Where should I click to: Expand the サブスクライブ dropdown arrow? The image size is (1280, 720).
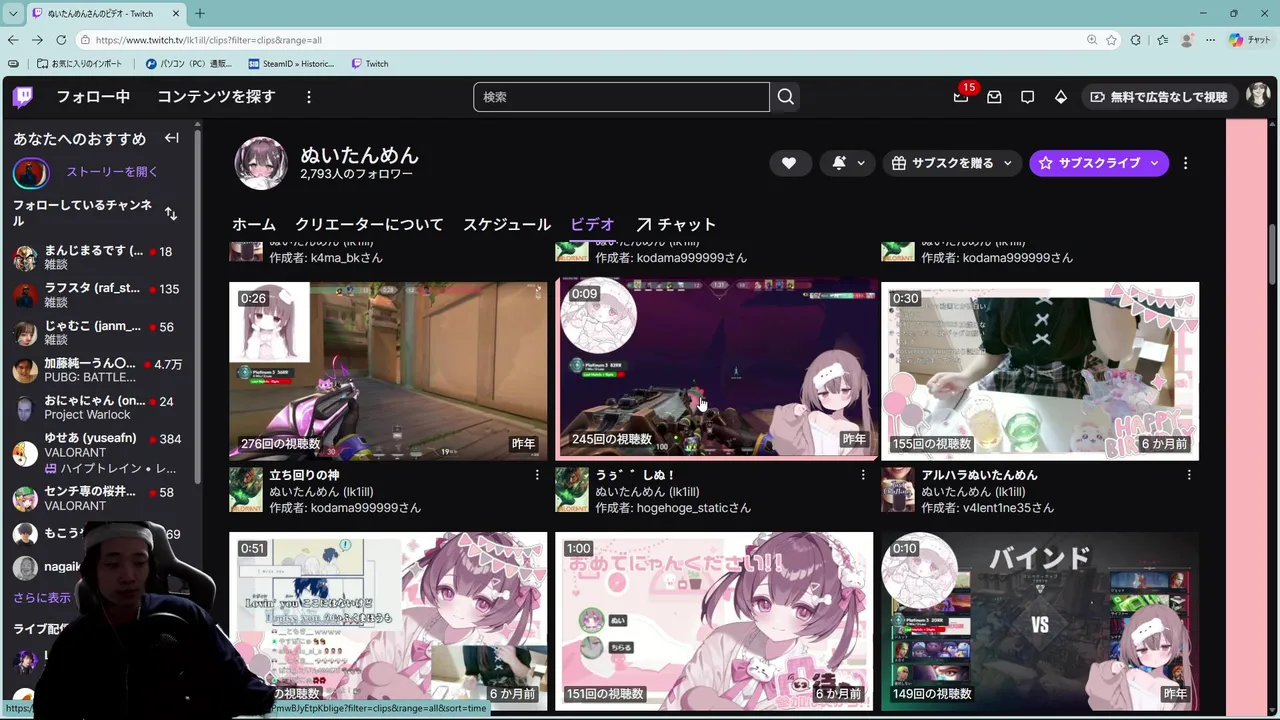[x=1155, y=163]
